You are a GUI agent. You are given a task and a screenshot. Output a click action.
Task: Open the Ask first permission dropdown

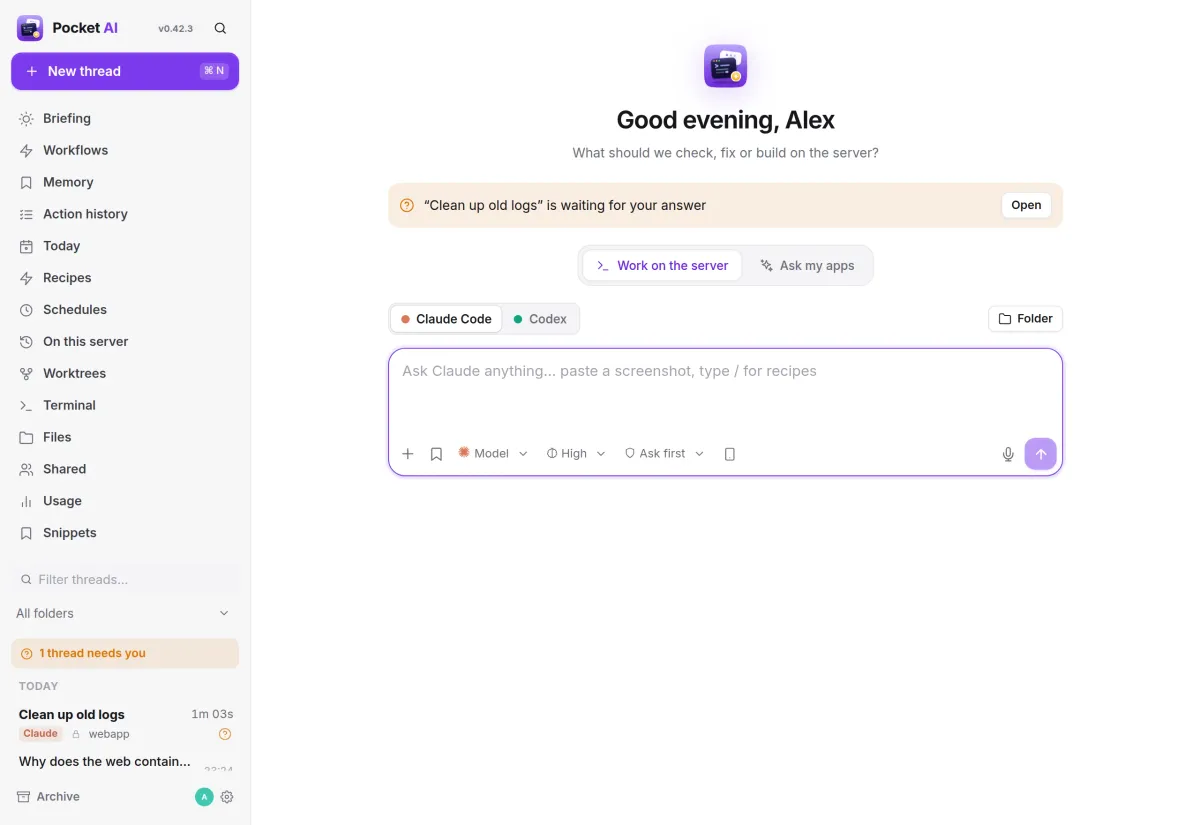coord(664,454)
